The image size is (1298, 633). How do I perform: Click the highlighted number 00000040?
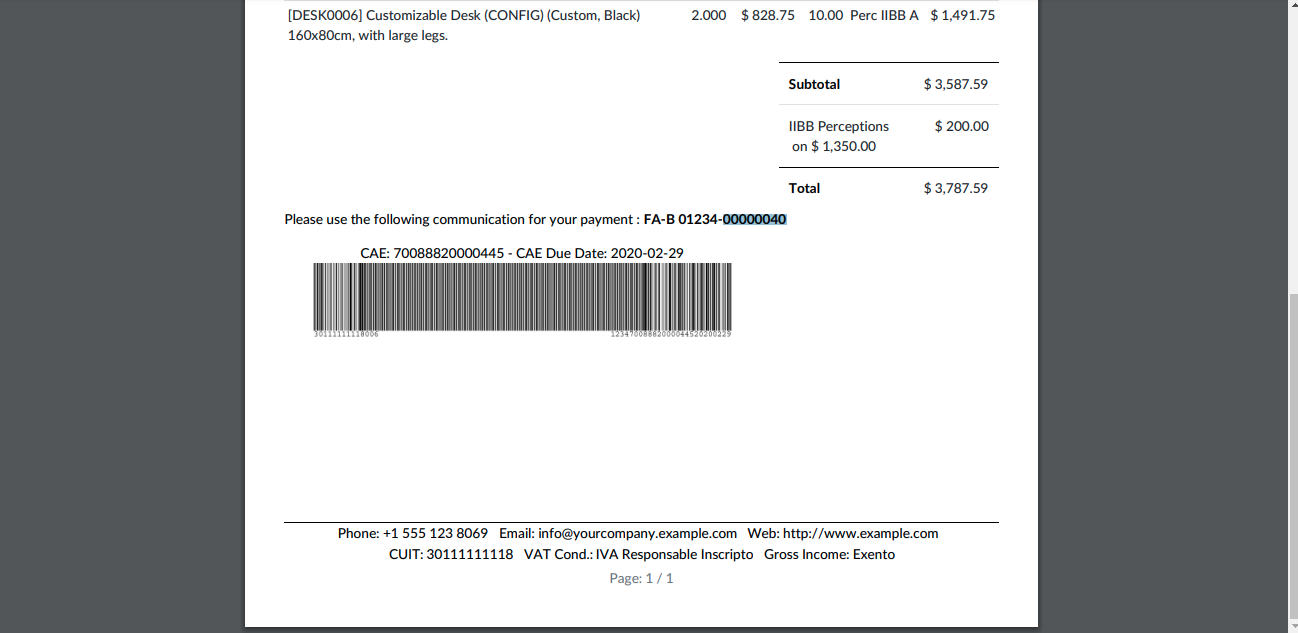point(755,219)
